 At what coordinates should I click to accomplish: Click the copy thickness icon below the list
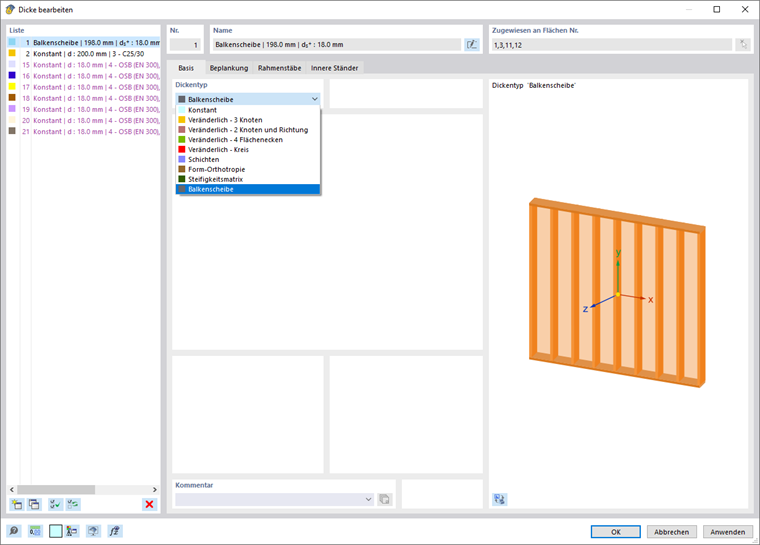(x=34, y=504)
